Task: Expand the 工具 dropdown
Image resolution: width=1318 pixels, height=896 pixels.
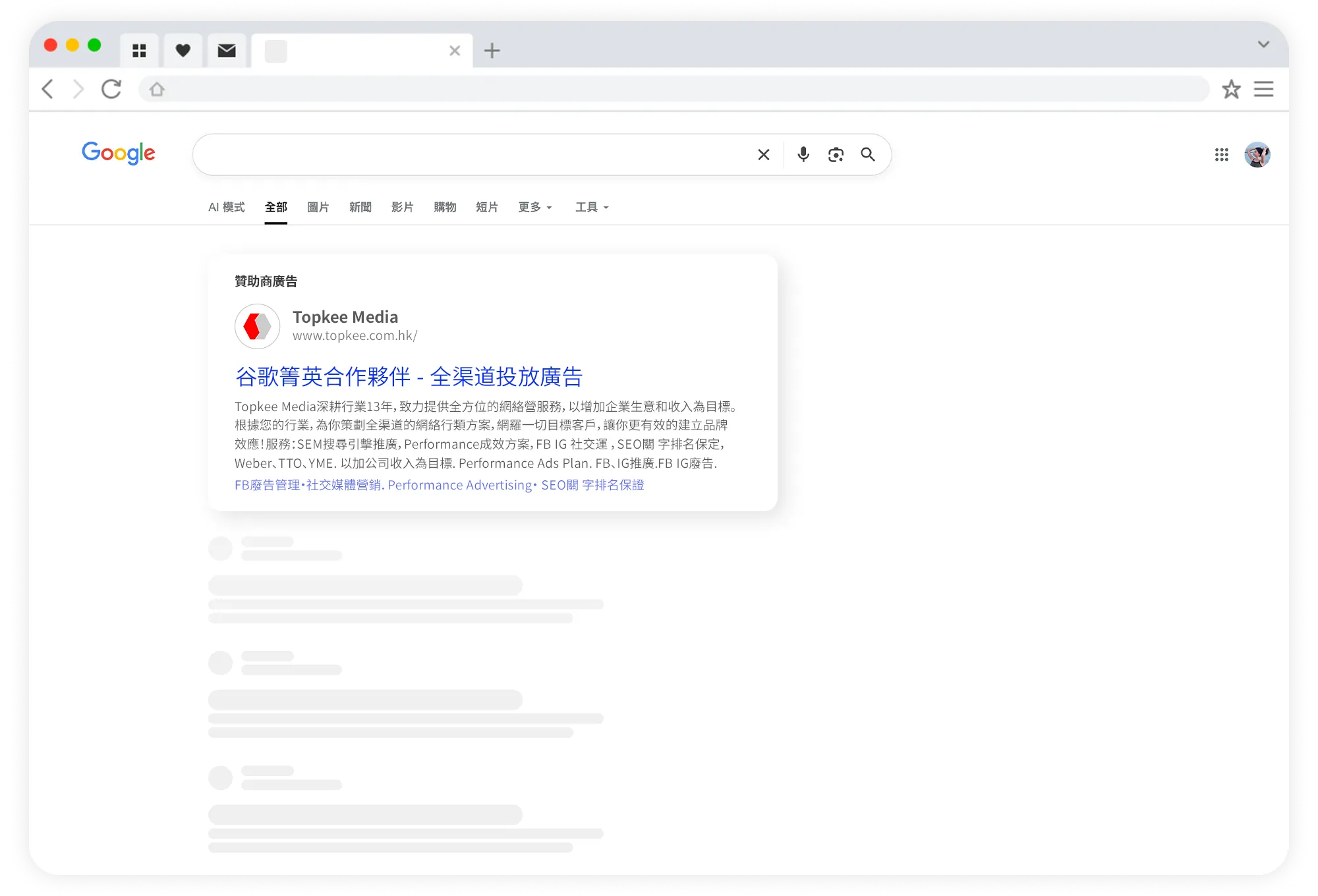Action: tap(591, 207)
